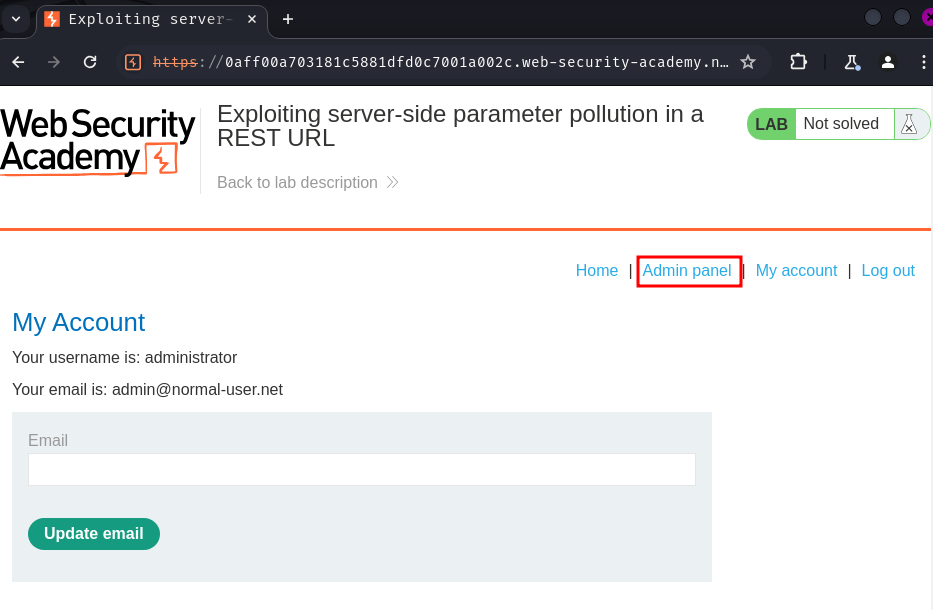Select the Exploiting server- browser tab
The image size is (933, 610).
coord(152,19)
